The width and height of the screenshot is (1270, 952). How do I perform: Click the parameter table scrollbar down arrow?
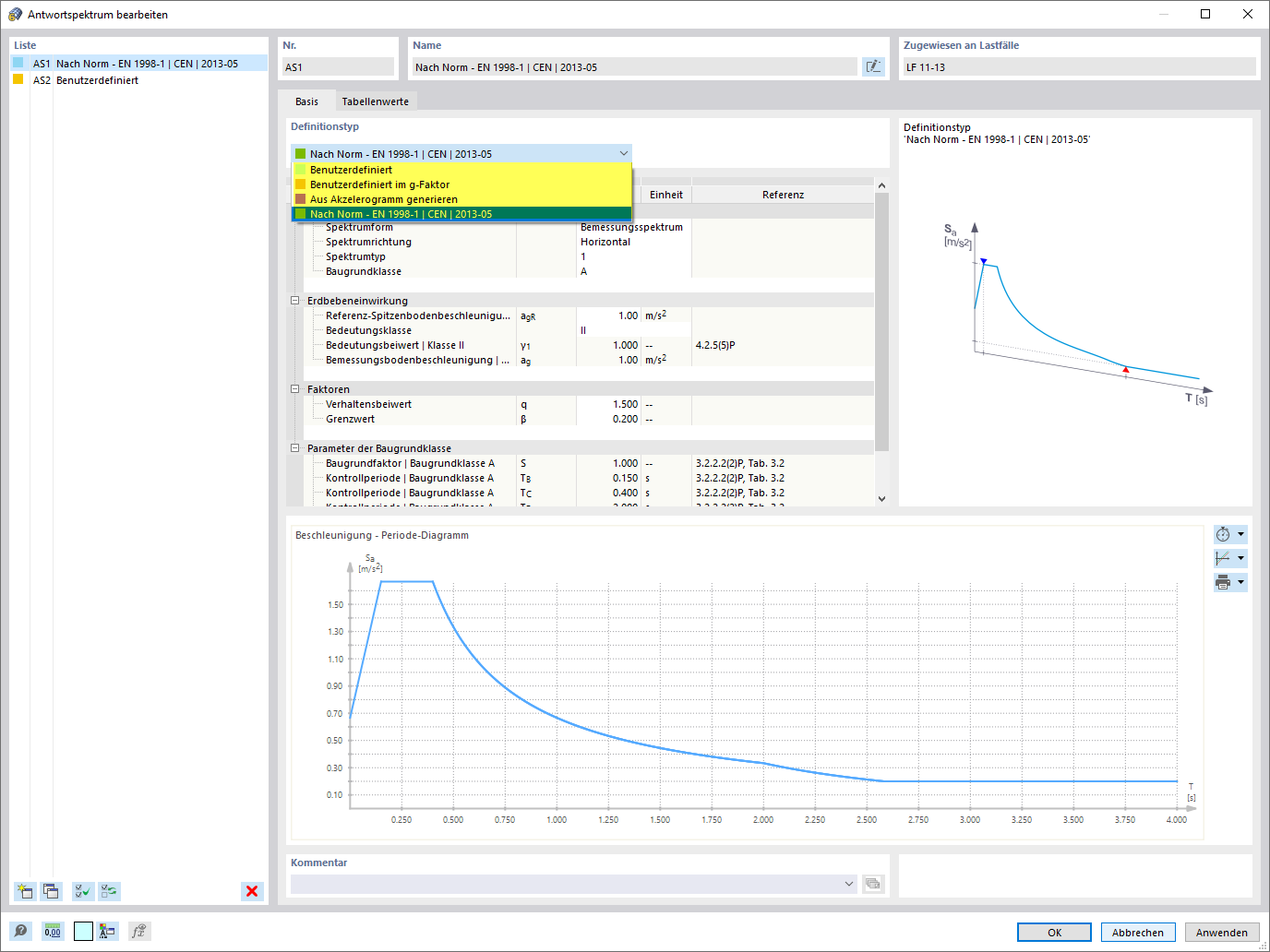point(881,499)
